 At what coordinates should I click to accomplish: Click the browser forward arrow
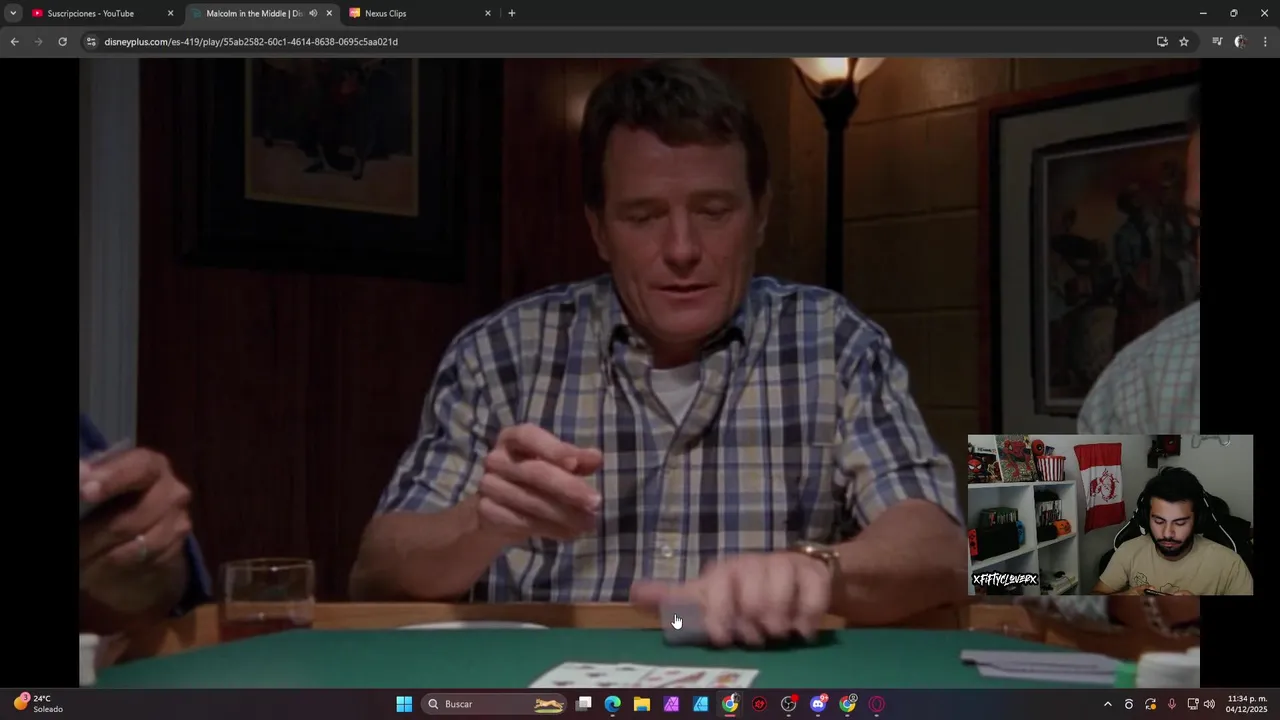pos(38,42)
